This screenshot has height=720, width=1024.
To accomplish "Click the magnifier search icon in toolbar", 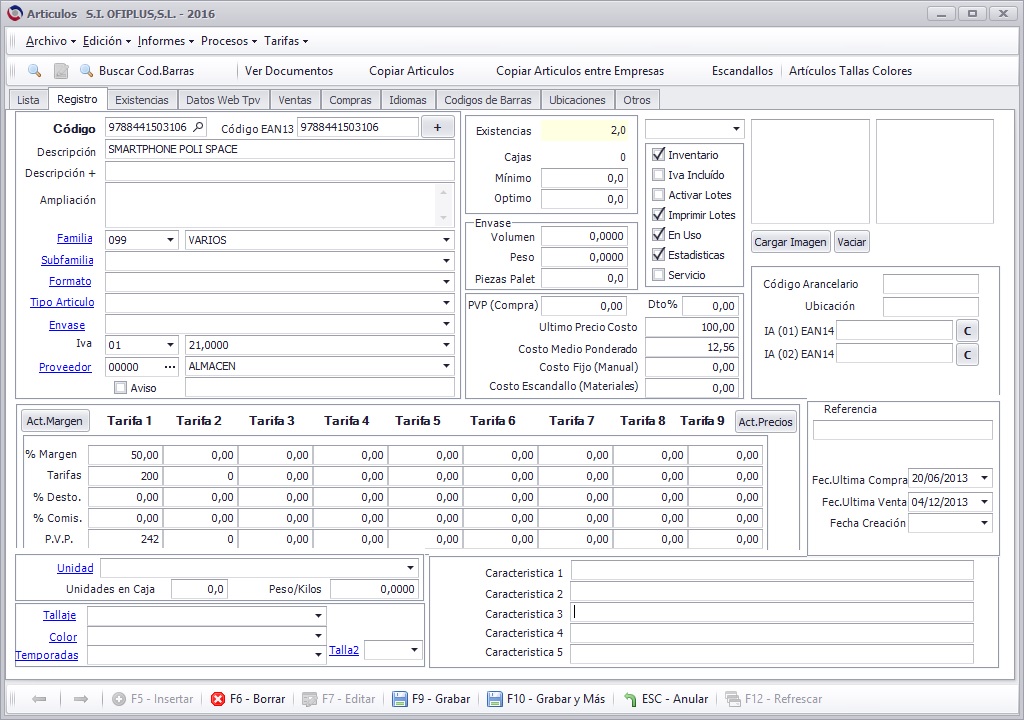I will 35,71.
